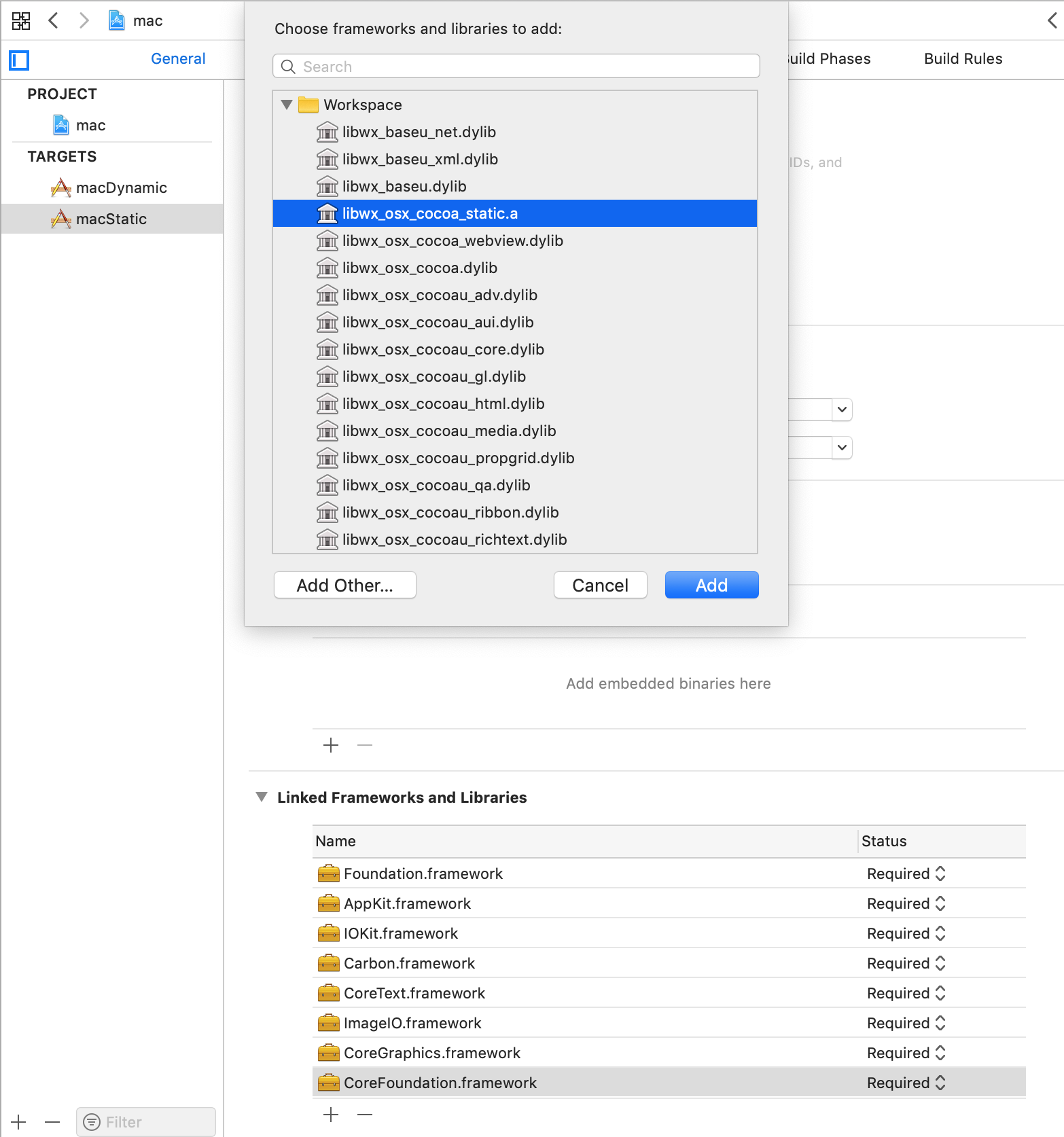Remove selected linked framework with minus button
The height and width of the screenshot is (1137, 1064).
pos(365,1115)
